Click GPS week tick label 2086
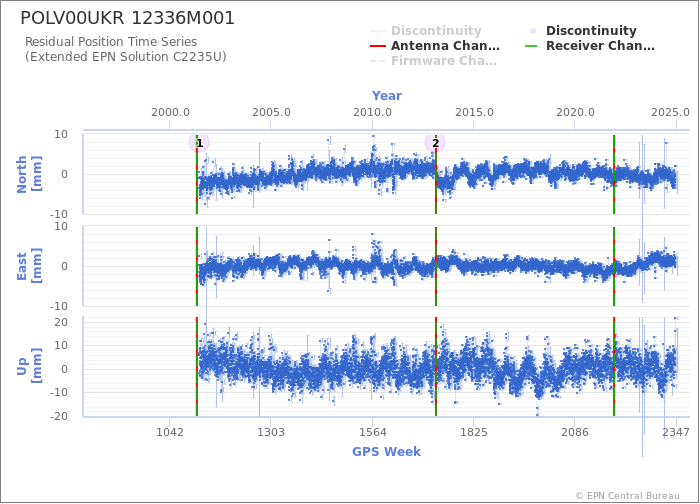700x504 pixels. point(575,432)
